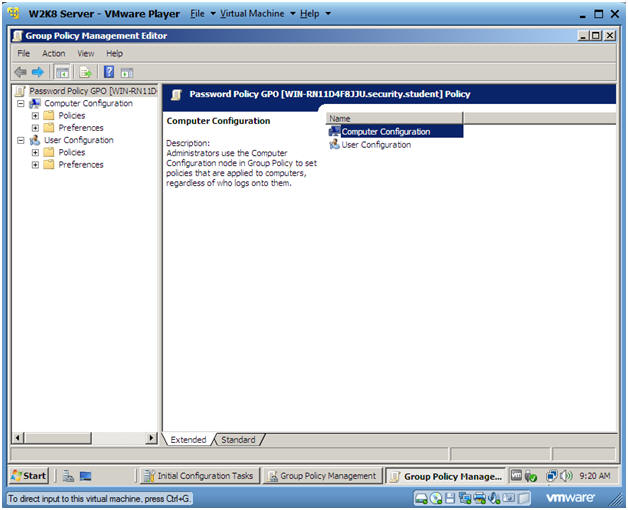
Task: Expand Policies under User Configuration
Action: (35, 153)
